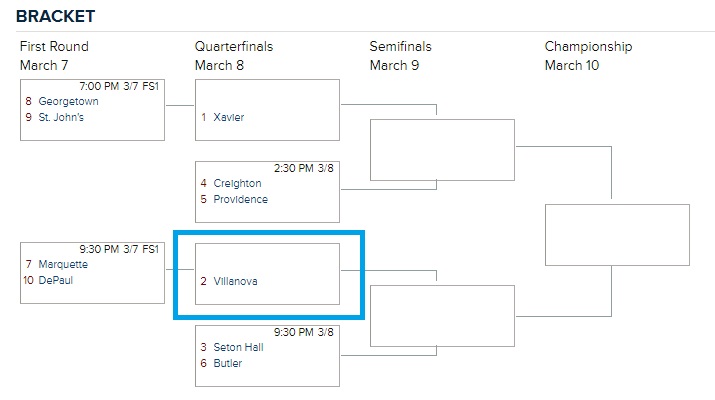
Task: Open the Seton Hall team link
Action: 239,347
